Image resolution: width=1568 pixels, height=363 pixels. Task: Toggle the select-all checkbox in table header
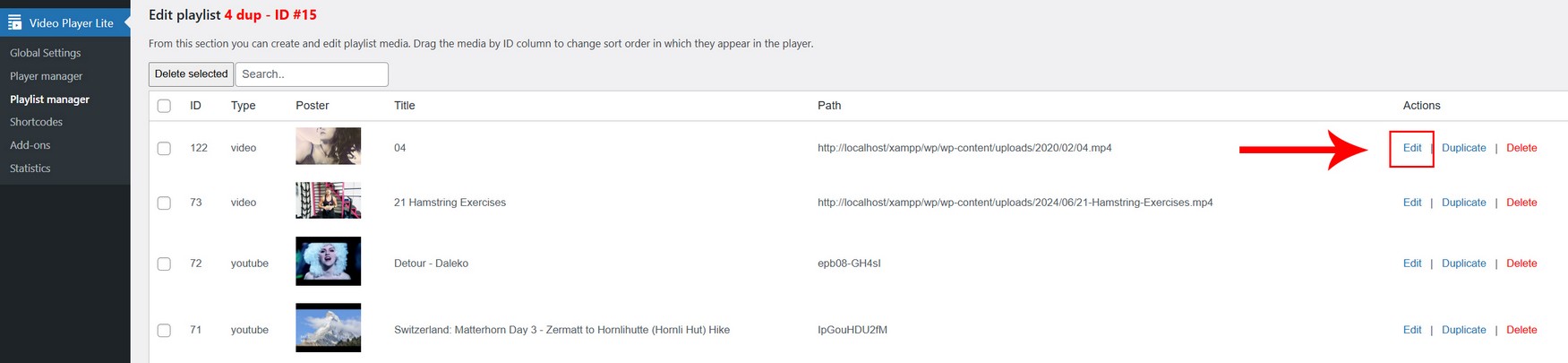pyautogui.click(x=164, y=106)
